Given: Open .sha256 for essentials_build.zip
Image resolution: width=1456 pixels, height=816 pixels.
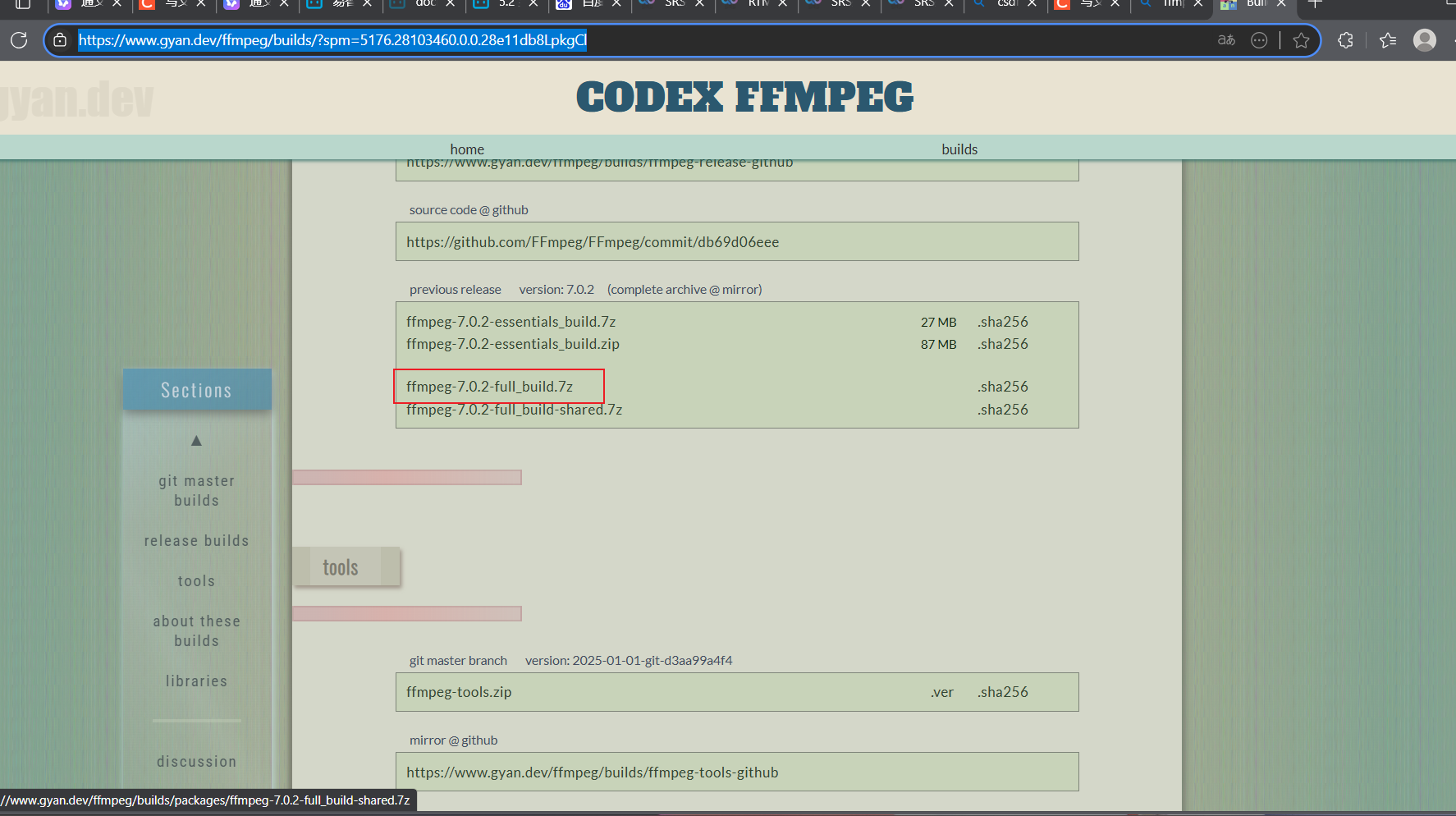Looking at the screenshot, I should (x=1002, y=344).
